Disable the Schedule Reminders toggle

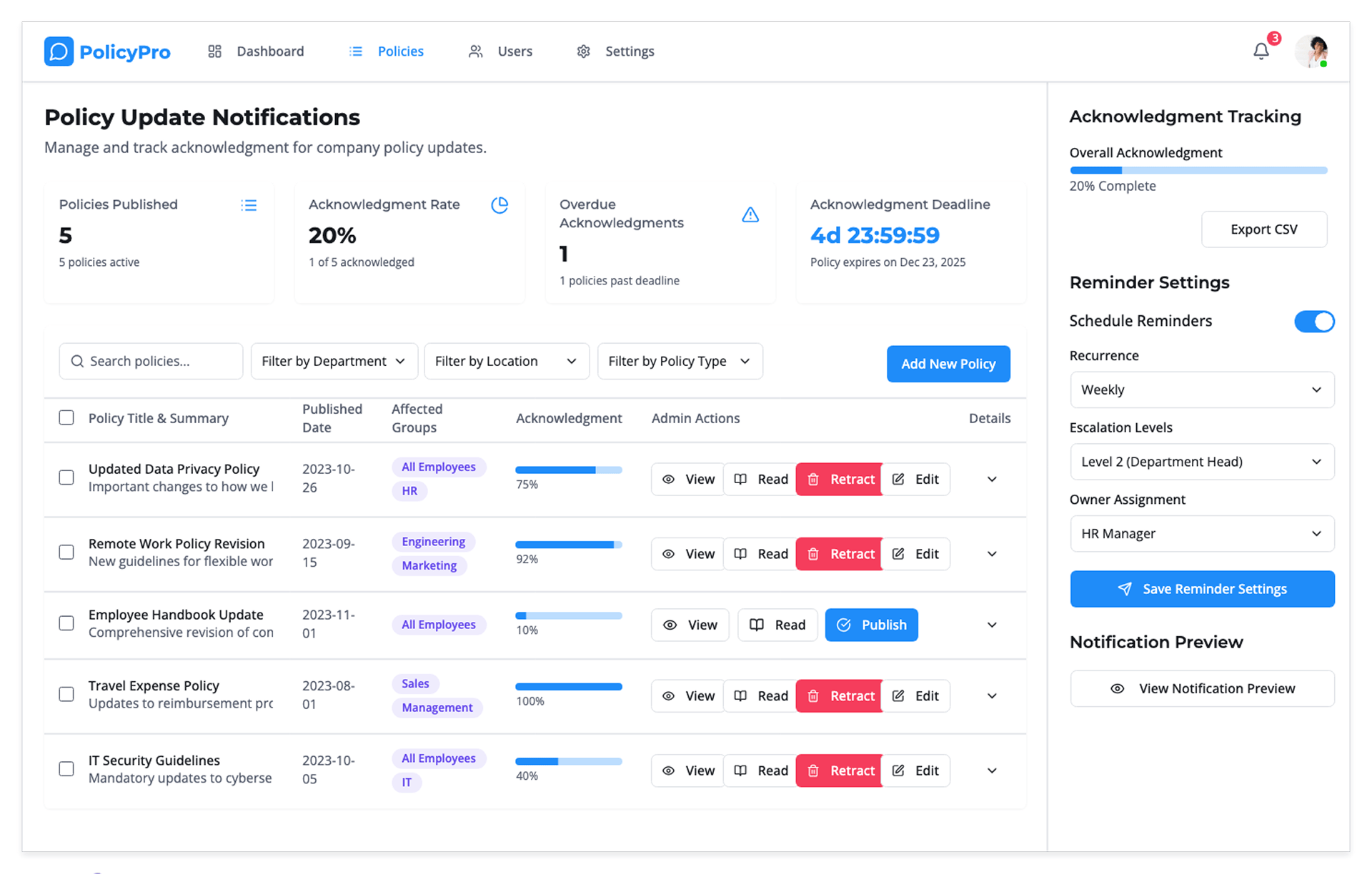pyautogui.click(x=1313, y=322)
